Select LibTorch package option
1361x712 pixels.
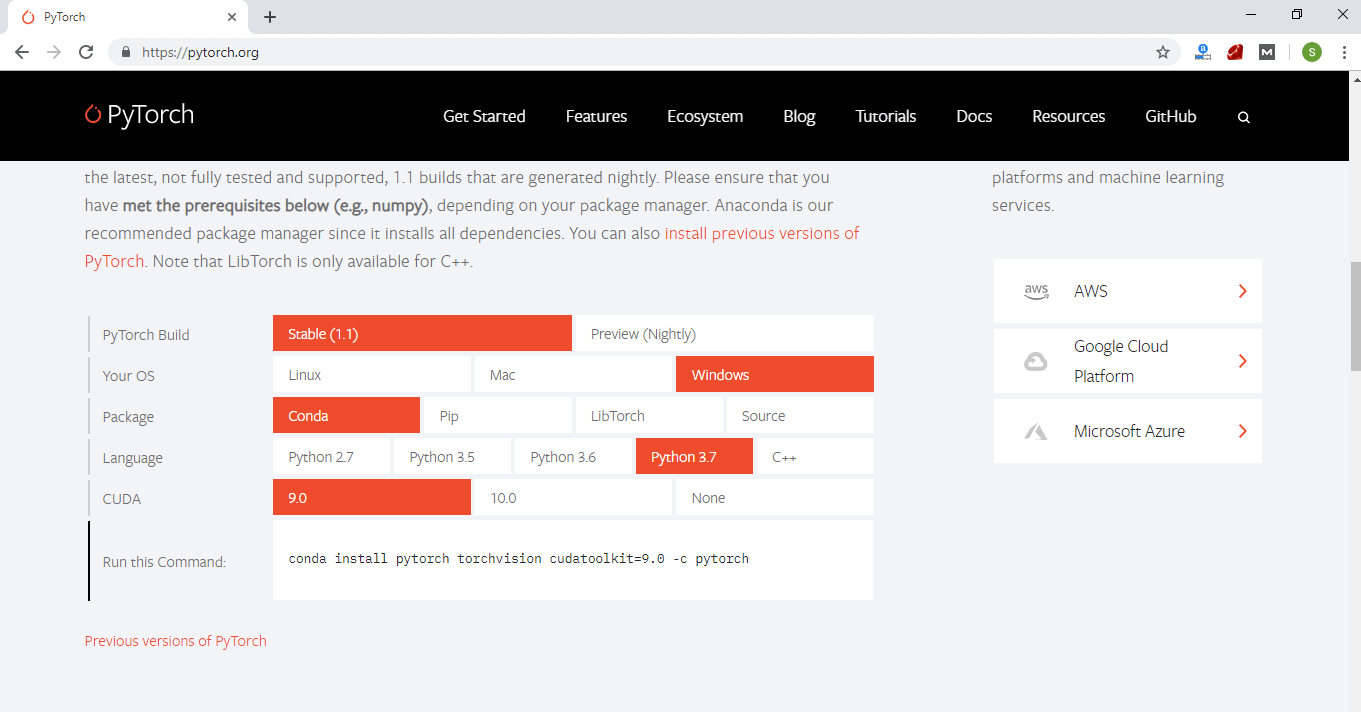[649, 416]
